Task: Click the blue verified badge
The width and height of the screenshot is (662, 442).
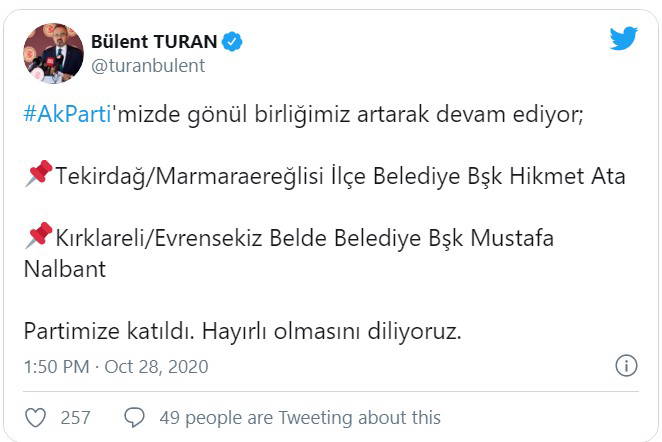Action: point(233,42)
